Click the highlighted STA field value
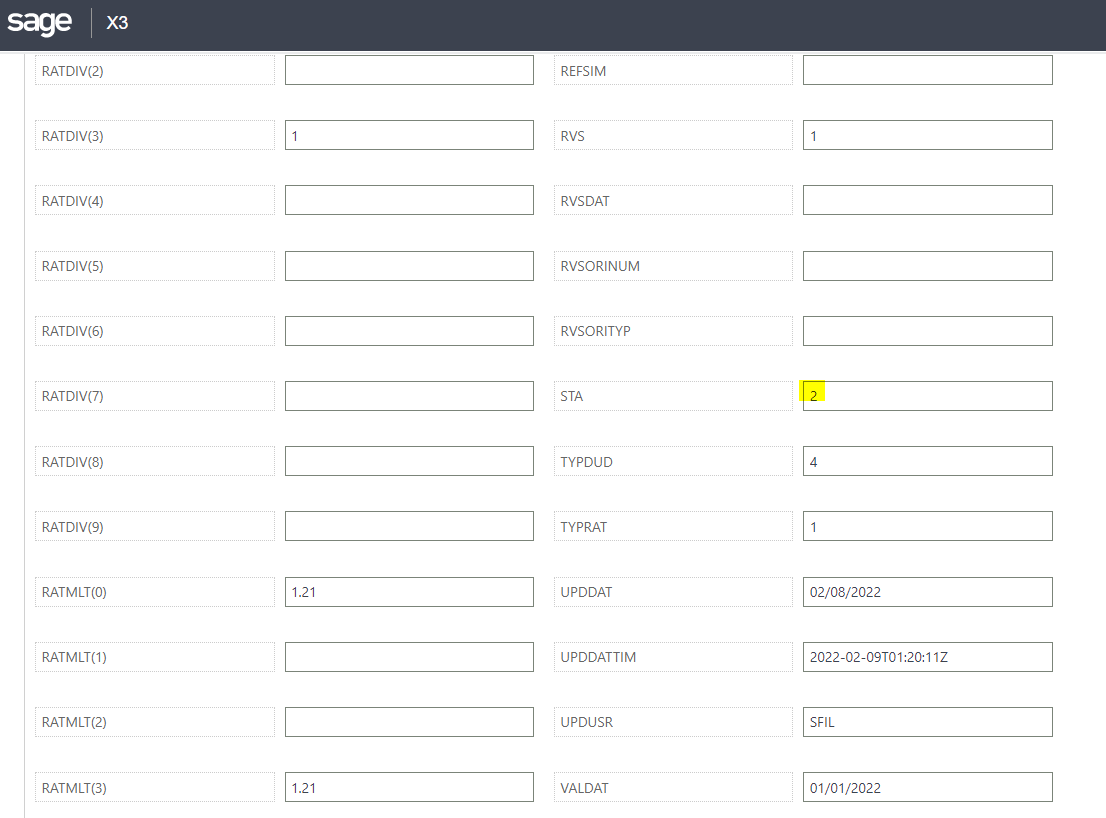This screenshot has width=1106, height=818. tap(927, 396)
